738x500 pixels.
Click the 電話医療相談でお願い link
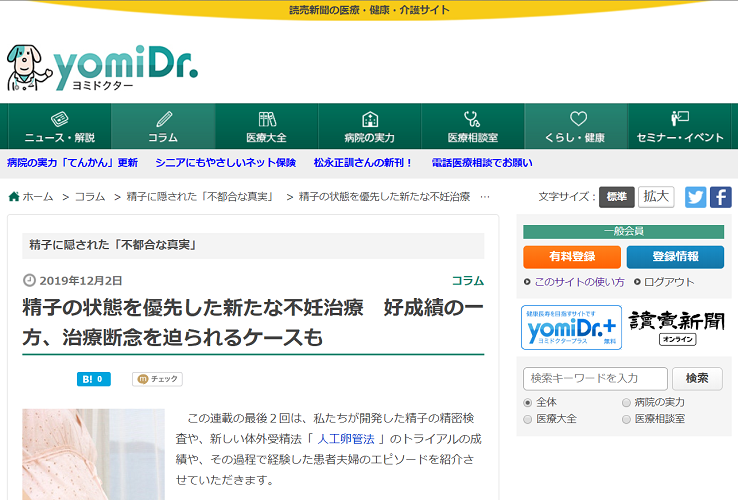482,163
